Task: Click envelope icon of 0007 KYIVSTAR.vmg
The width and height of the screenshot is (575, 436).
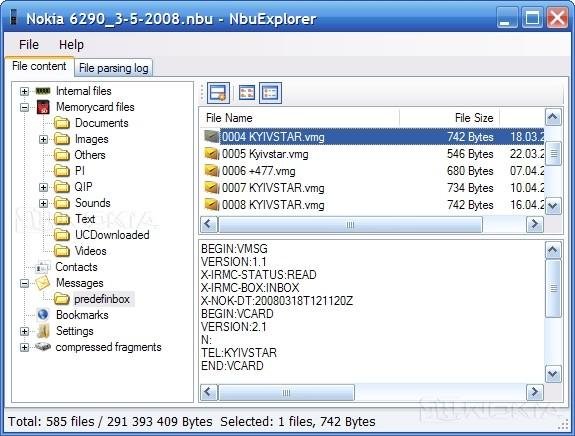Action: (212, 187)
